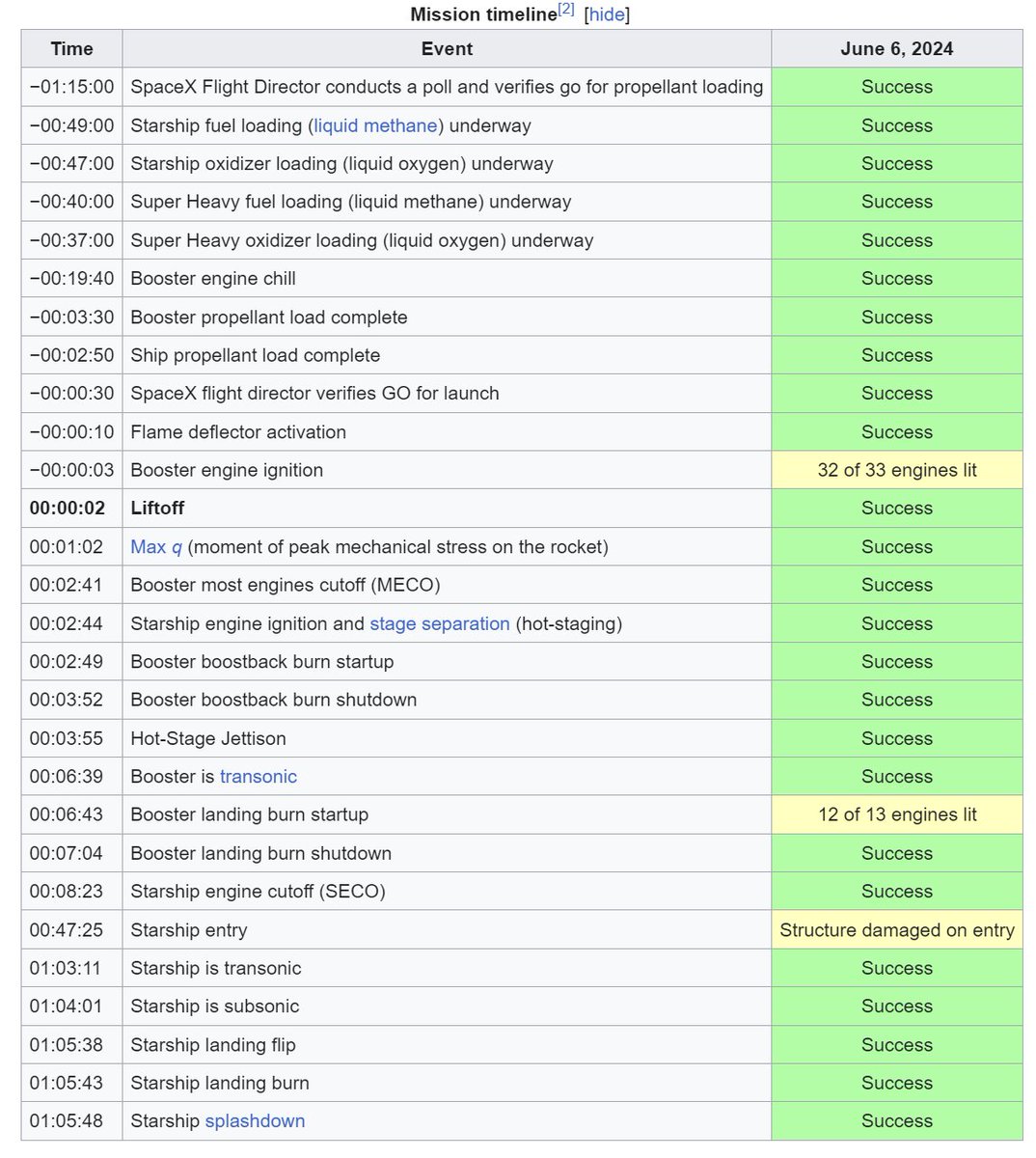Select 'Booster most engines cutoff (MECO)' event
The height and width of the screenshot is (1158, 1036).
coord(286,585)
